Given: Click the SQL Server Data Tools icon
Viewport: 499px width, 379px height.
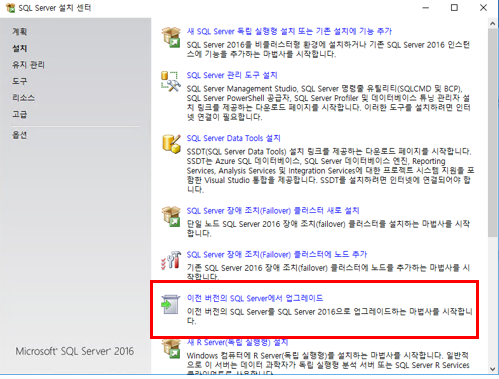Looking at the screenshot, I should 171,144.
